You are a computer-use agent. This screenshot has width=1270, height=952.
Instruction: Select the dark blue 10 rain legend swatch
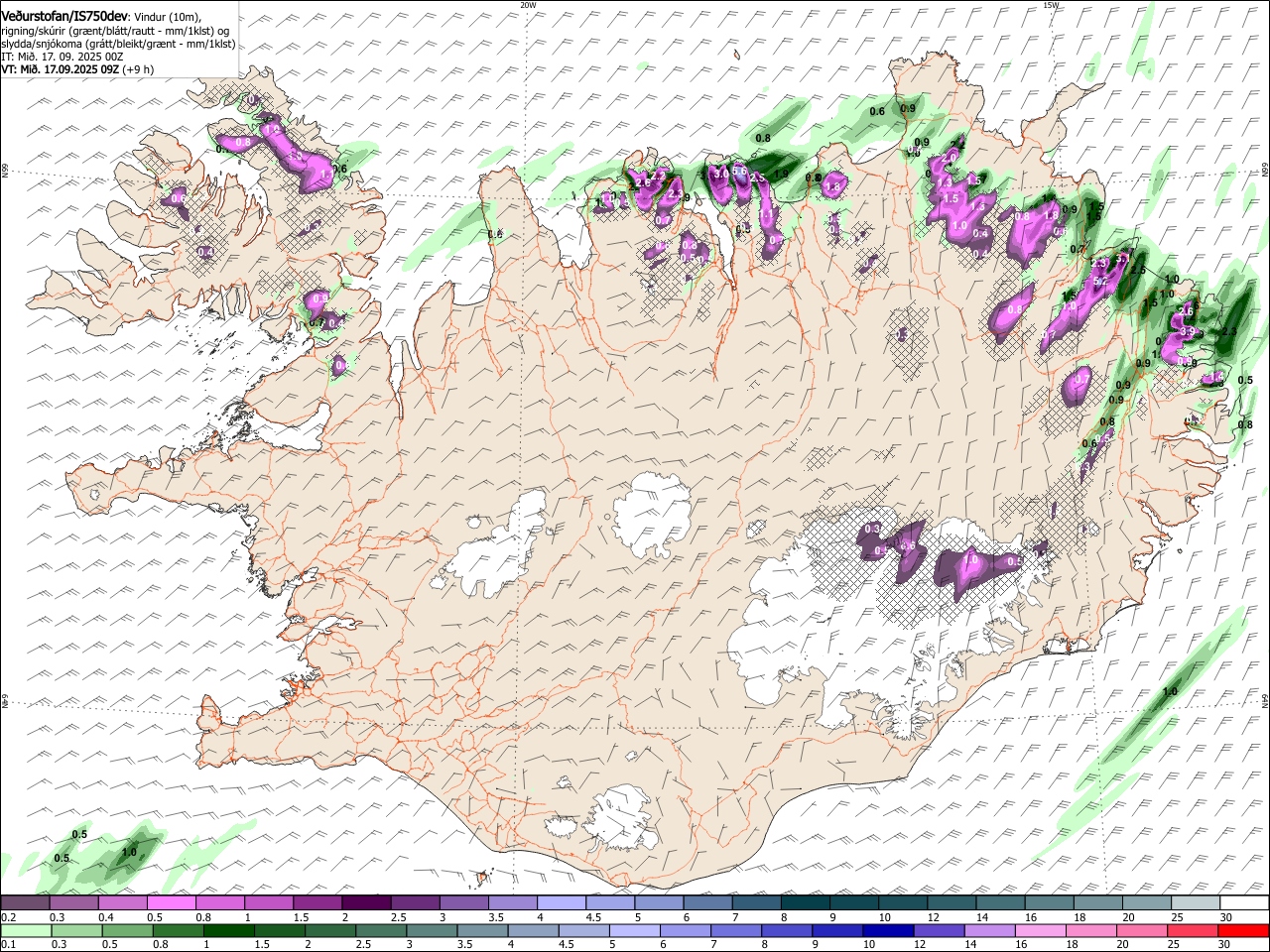point(887,930)
